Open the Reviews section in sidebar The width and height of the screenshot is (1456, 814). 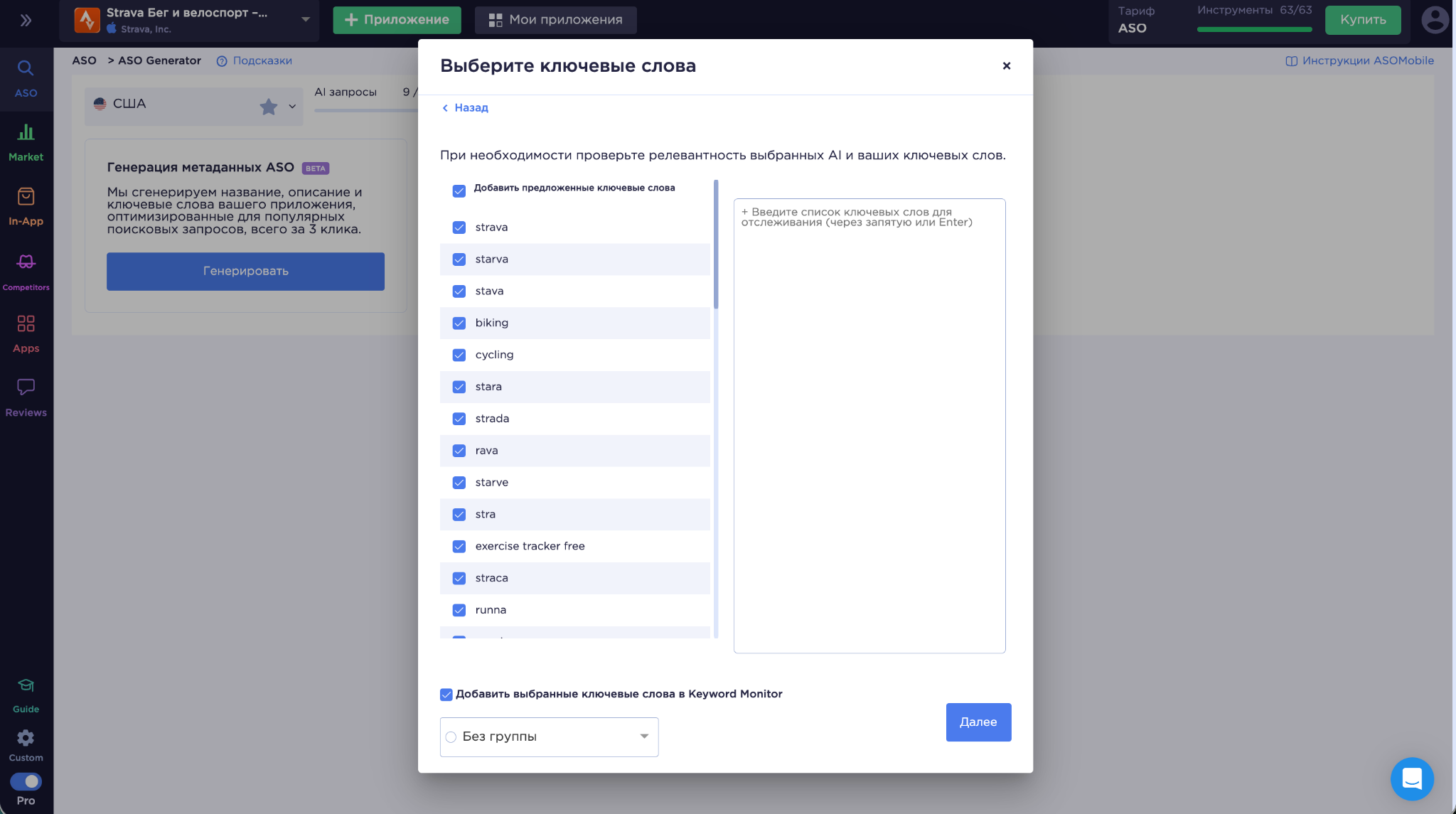[26, 397]
